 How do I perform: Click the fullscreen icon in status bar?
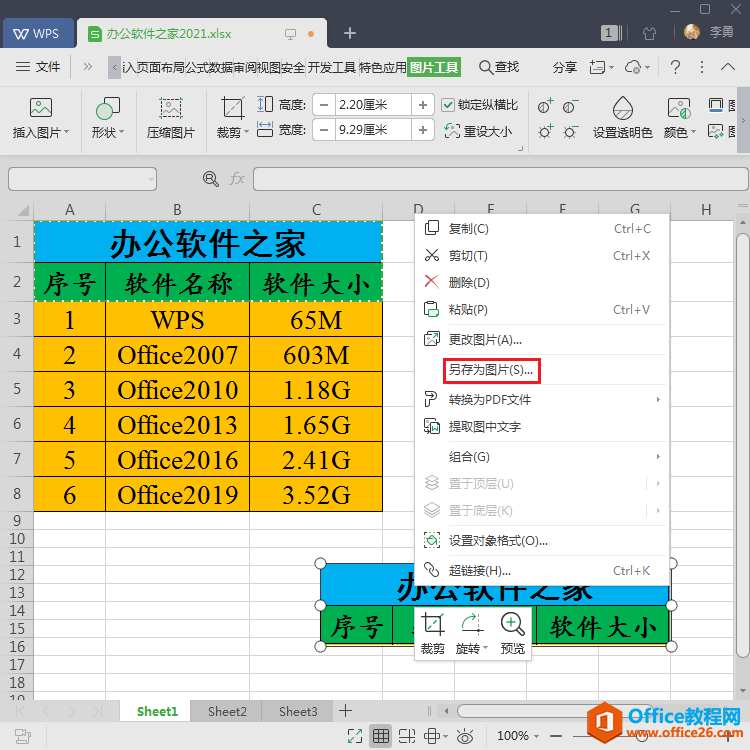(354, 736)
